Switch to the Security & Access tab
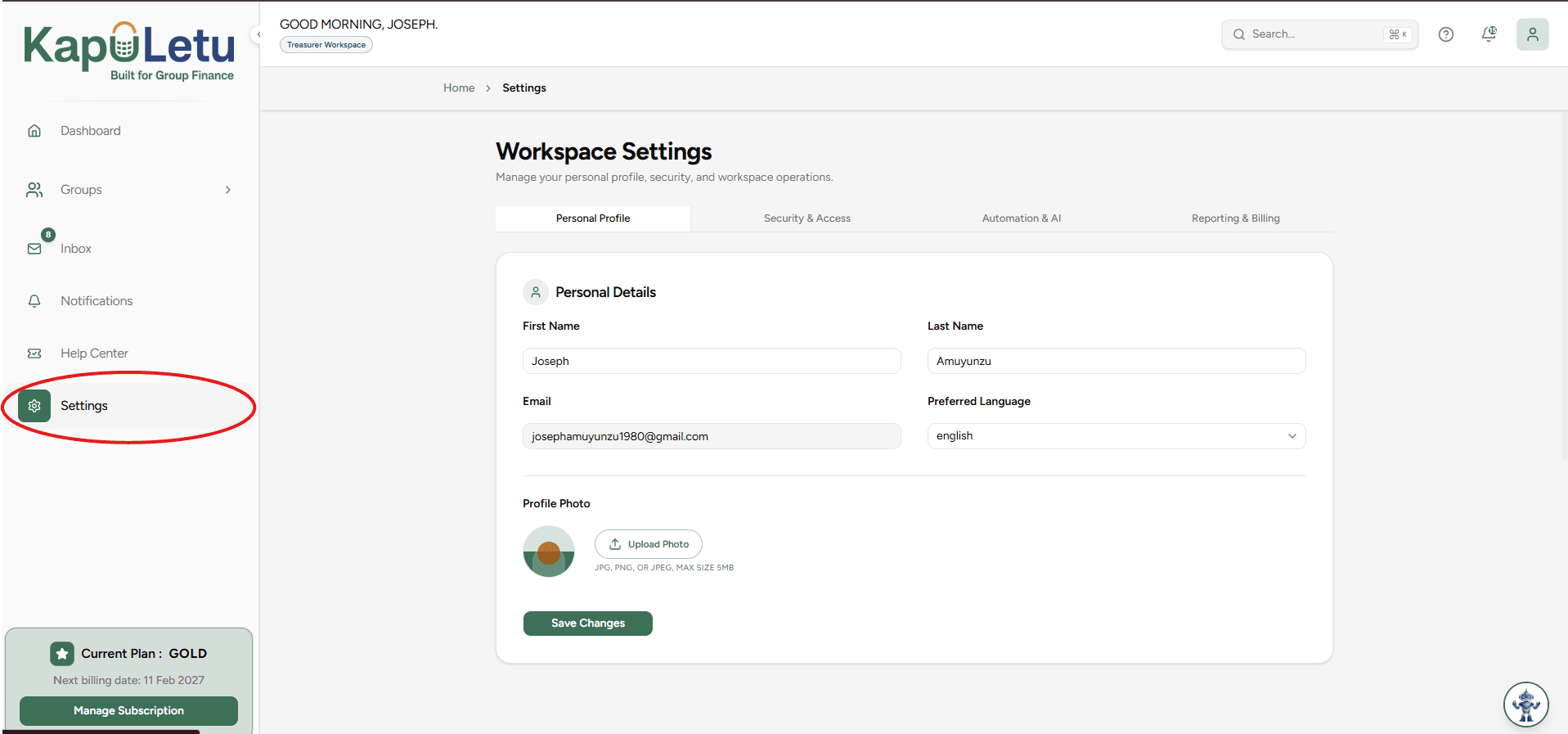The height and width of the screenshot is (734, 1568). tap(807, 218)
